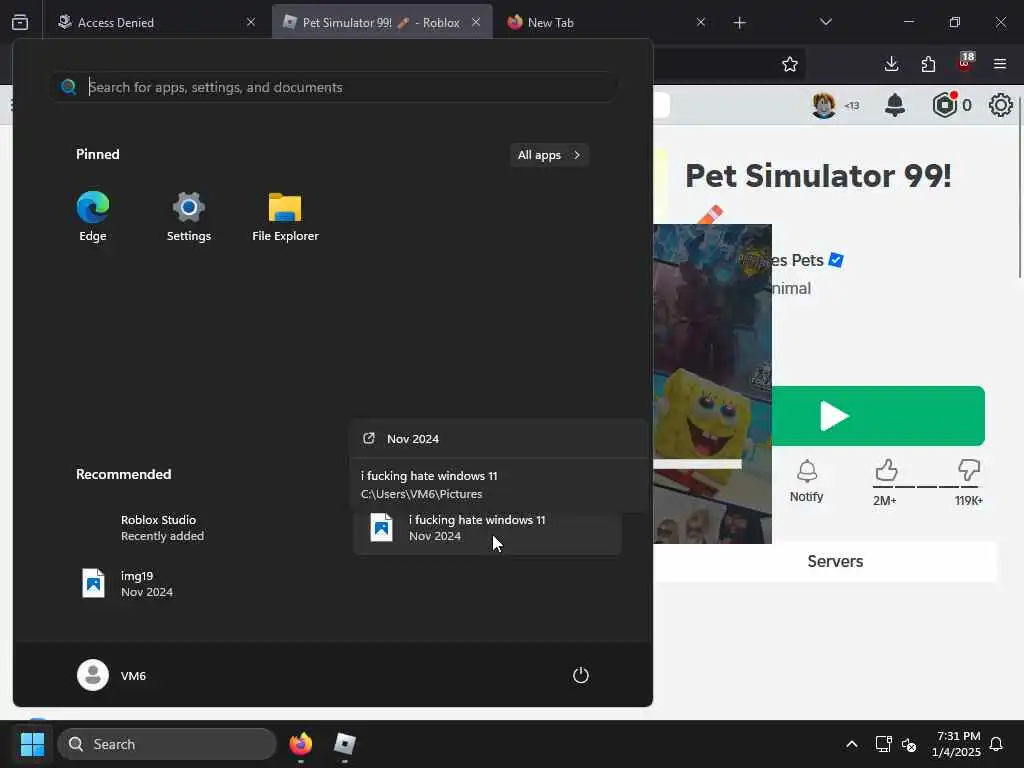This screenshot has width=1024, height=768.
Task: Open extensions puzzle icon
Action: (x=928, y=64)
